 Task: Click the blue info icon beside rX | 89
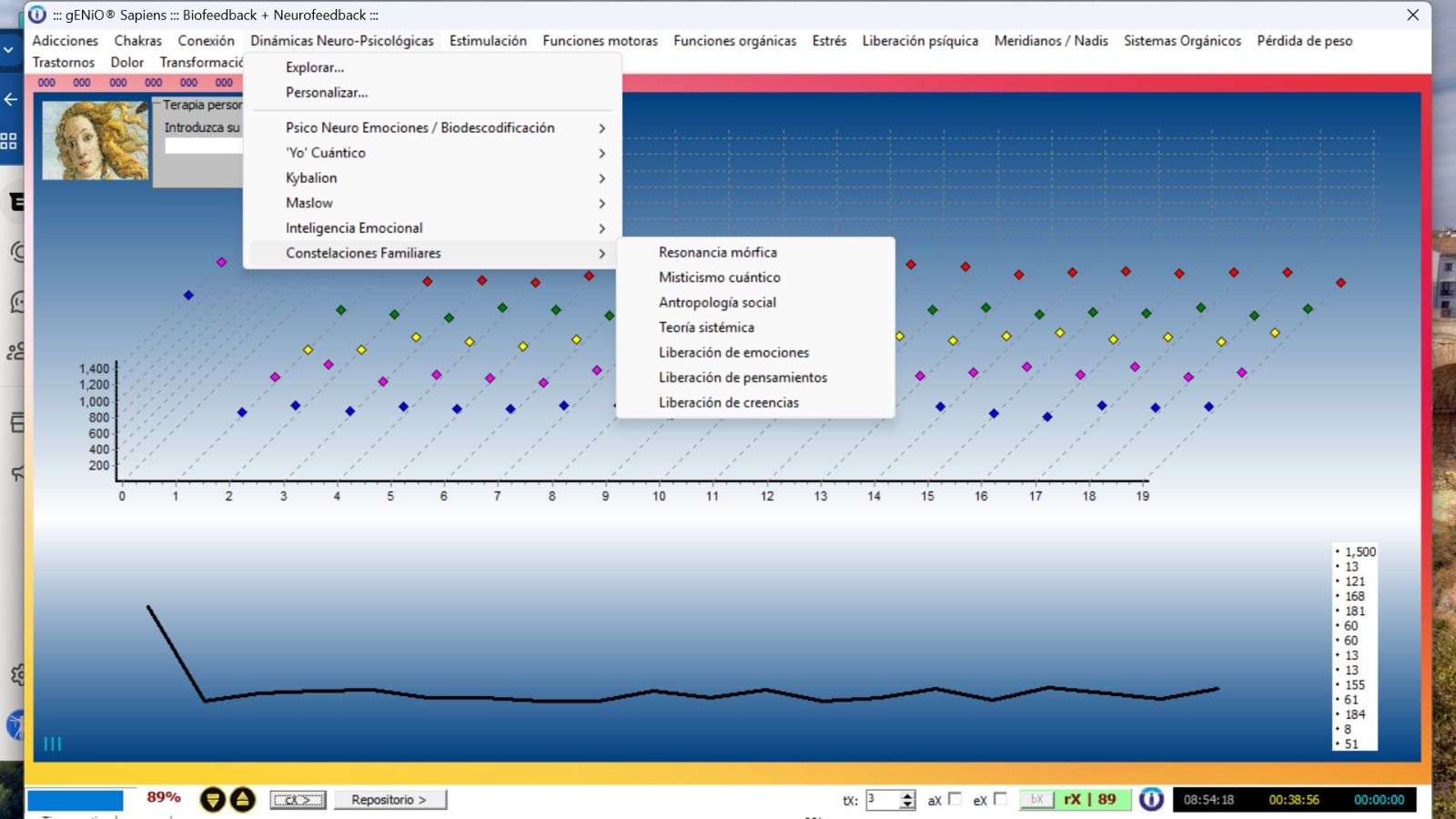1151,800
